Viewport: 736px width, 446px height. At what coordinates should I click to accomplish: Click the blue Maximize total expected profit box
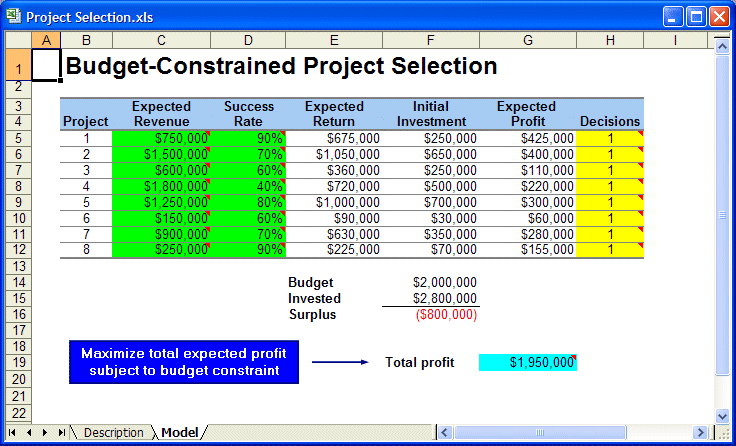coord(184,362)
